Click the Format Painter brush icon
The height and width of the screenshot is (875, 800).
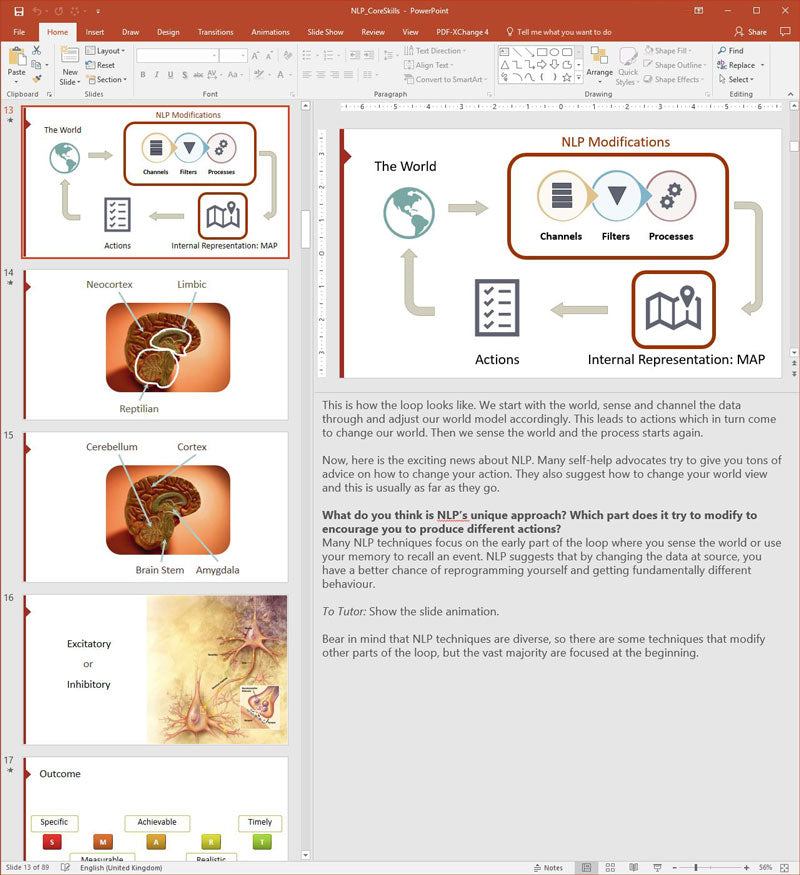coord(37,79)
